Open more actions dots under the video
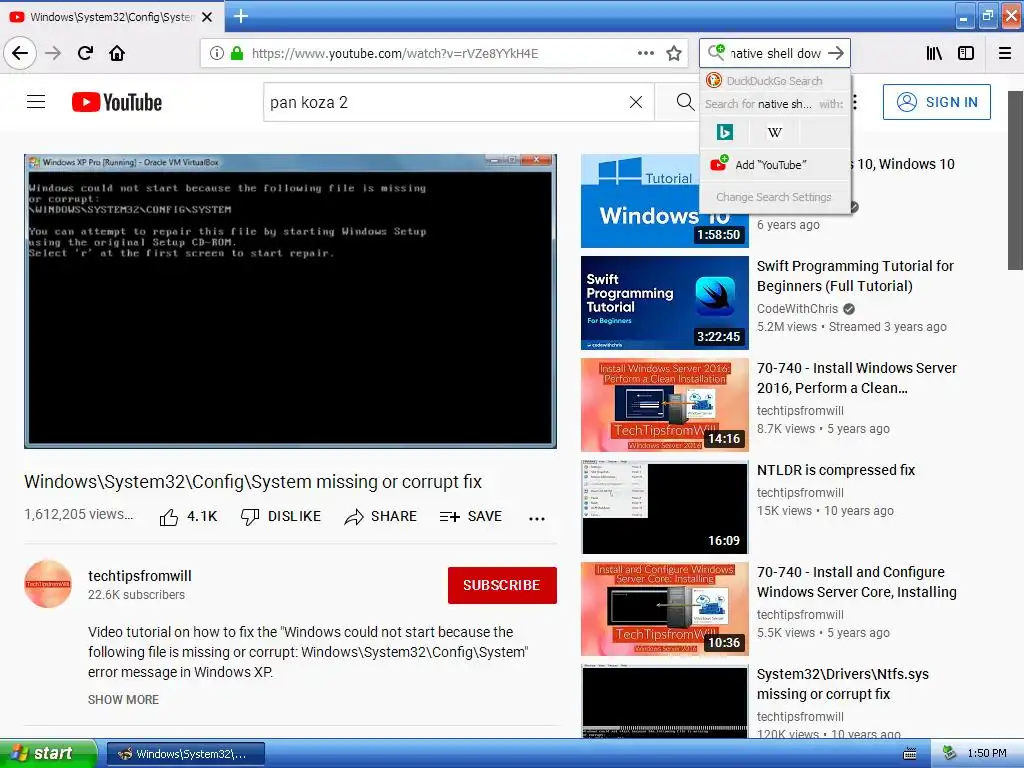This screenshot has height=768, width=1024. [x=537, y=519]
